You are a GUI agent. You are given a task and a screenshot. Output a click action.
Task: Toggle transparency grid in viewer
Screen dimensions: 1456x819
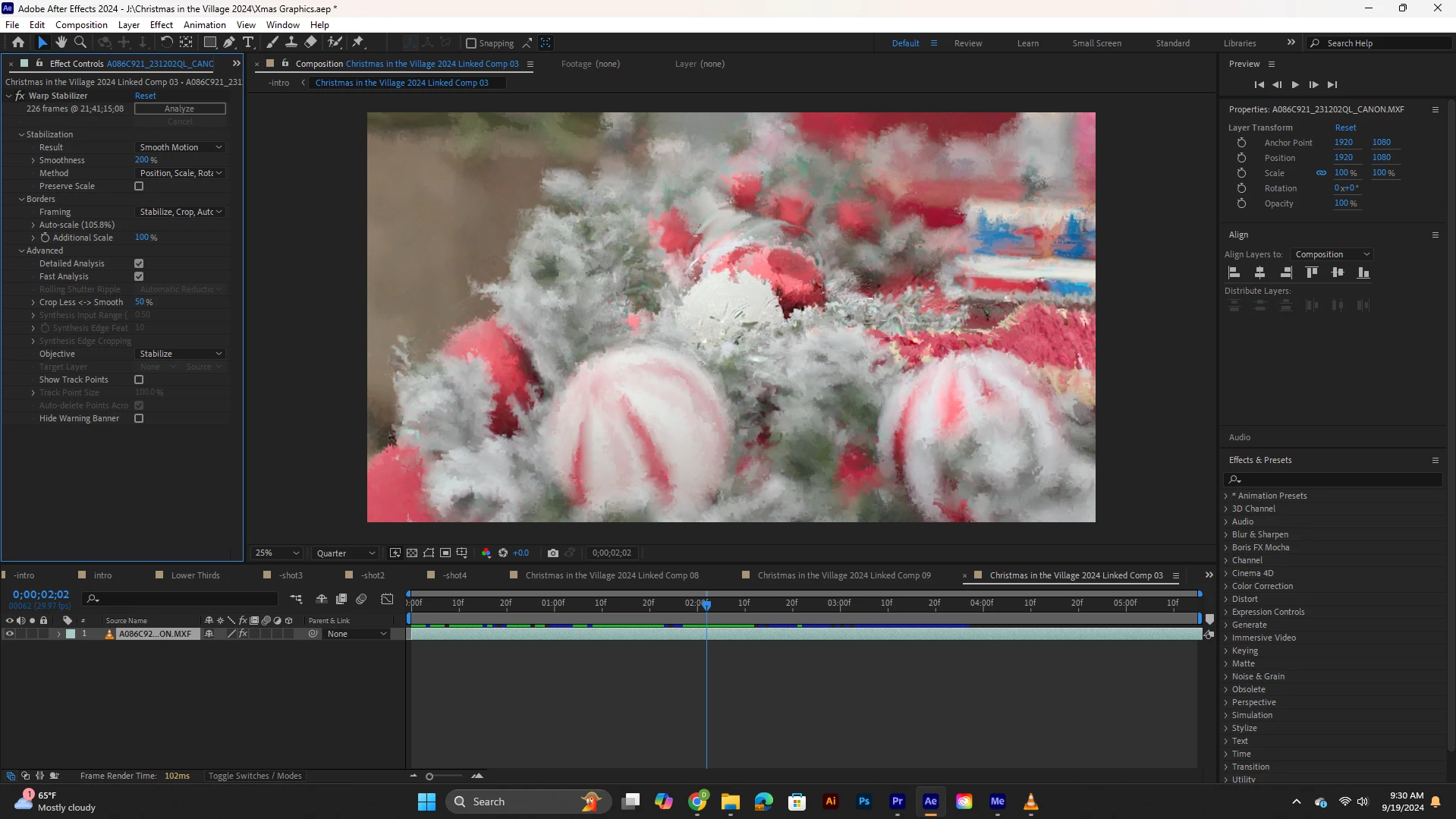click(x=412, y=553)
